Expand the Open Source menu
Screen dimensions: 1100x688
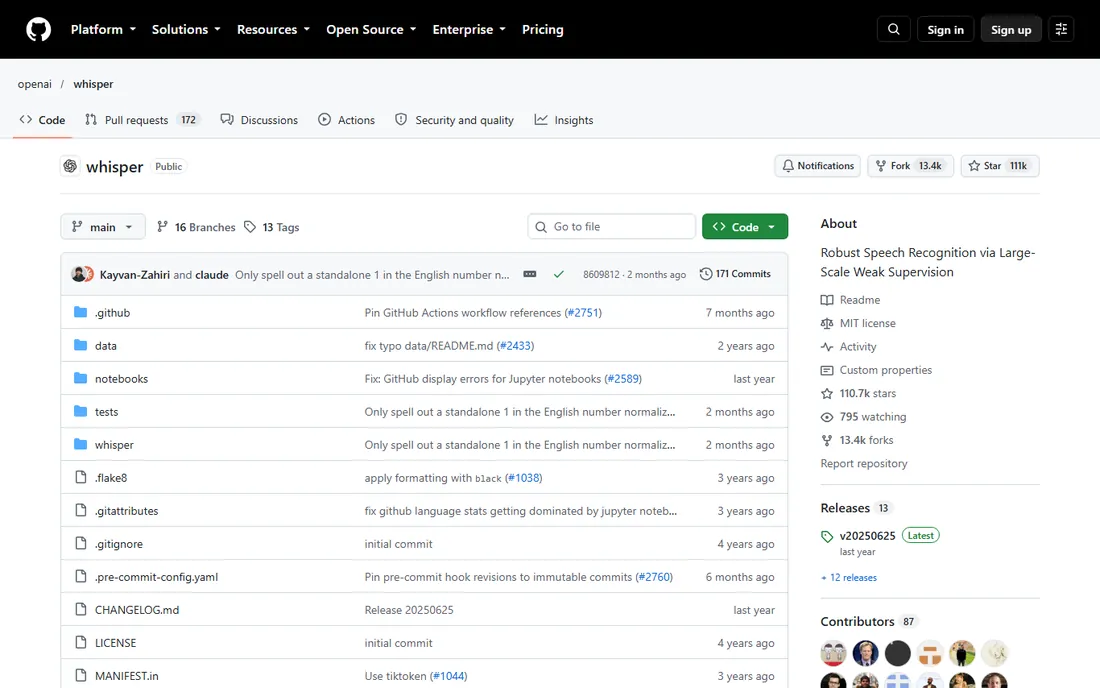[371, 29]
